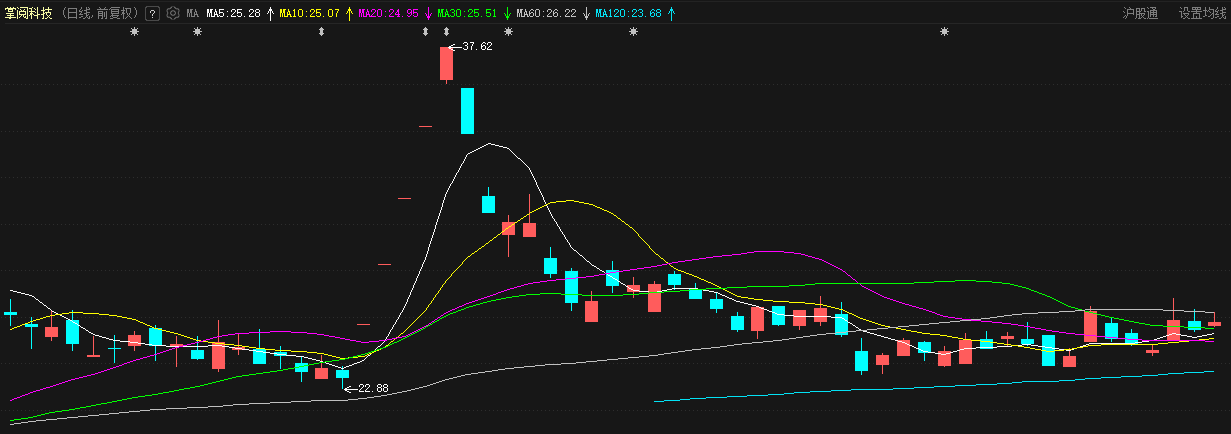1231x434 pixels.
Task: Click the event marker directly above the 37.62 candle
Action: [446, 32]
